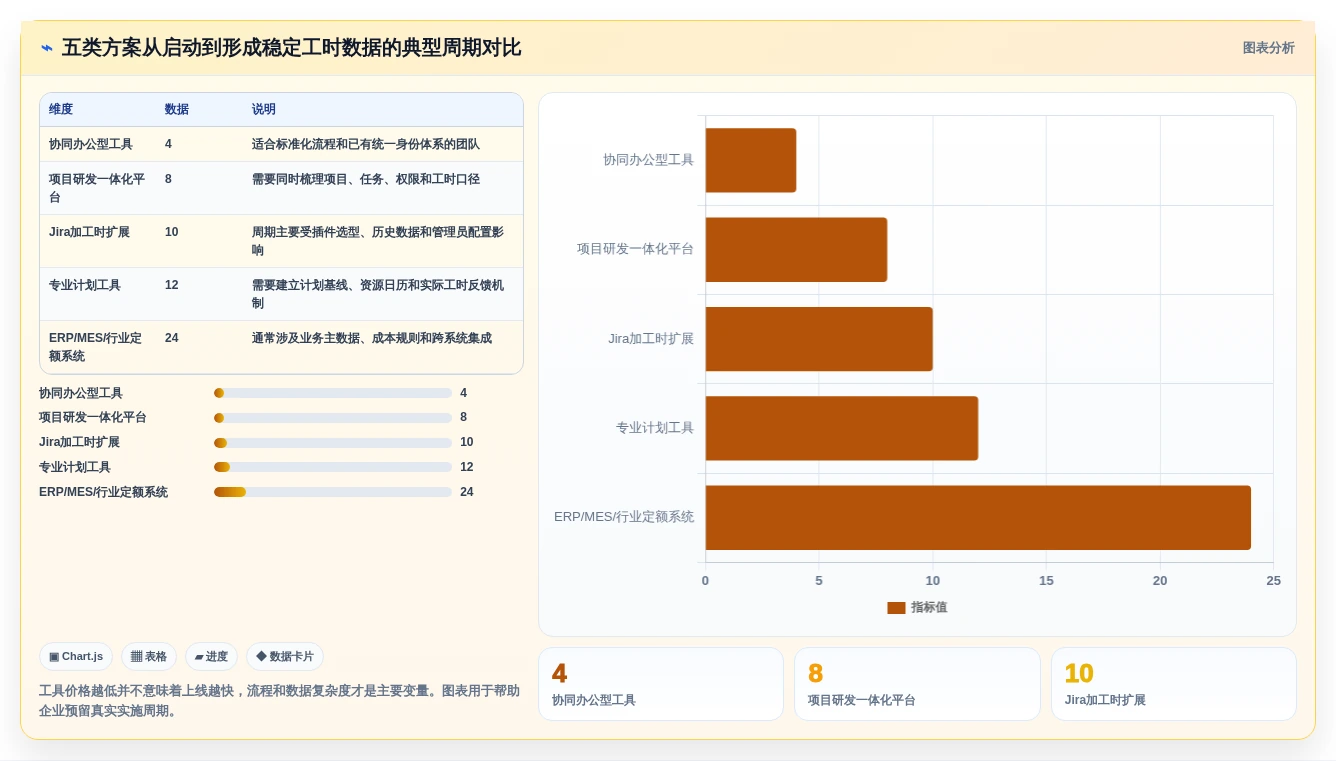Click description 适合标准化流程和已有统一身份体系的团队
Image resolution: width=1336 pixels, height=761 pixels.
coord(366,144)
